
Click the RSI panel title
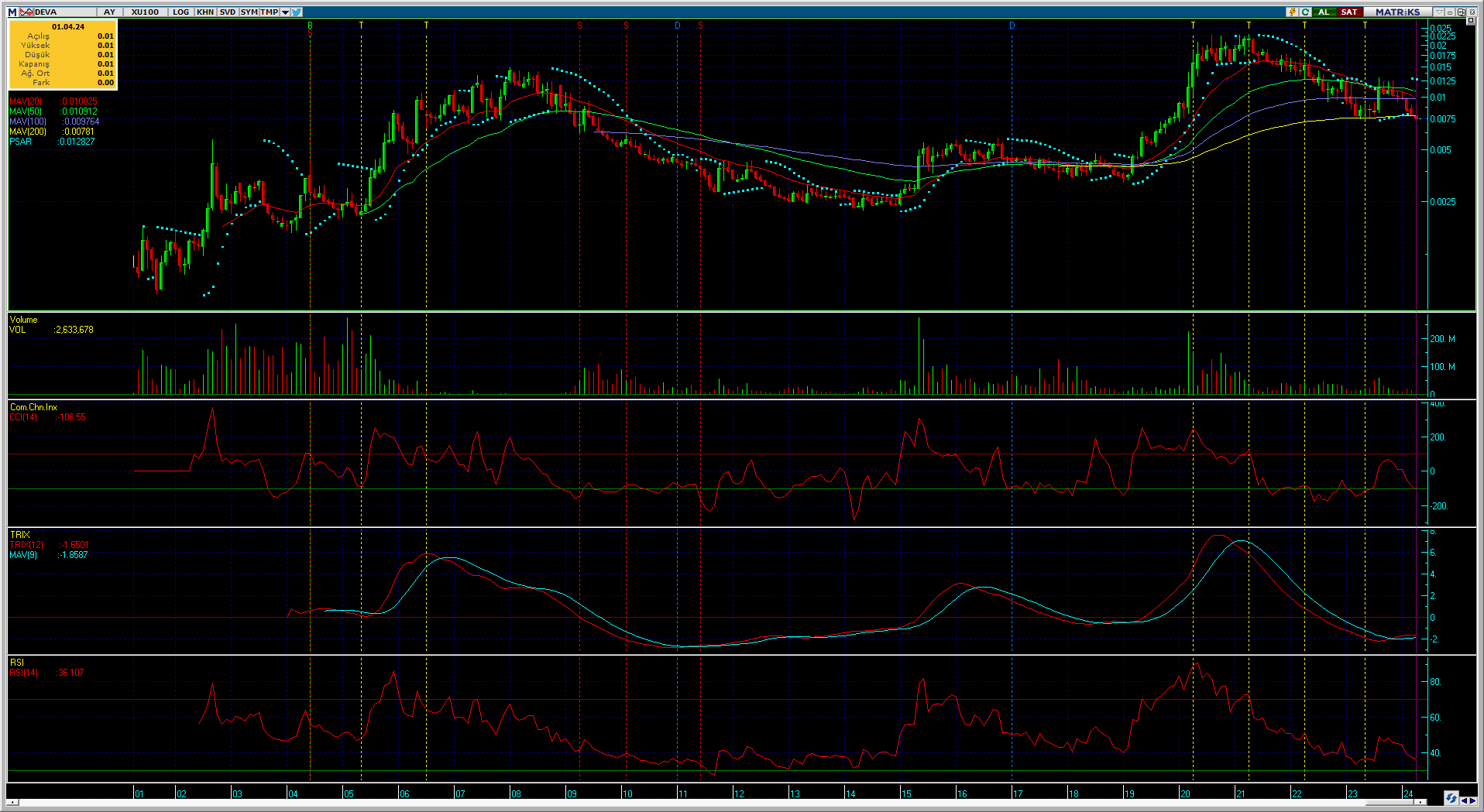point(16,663)
